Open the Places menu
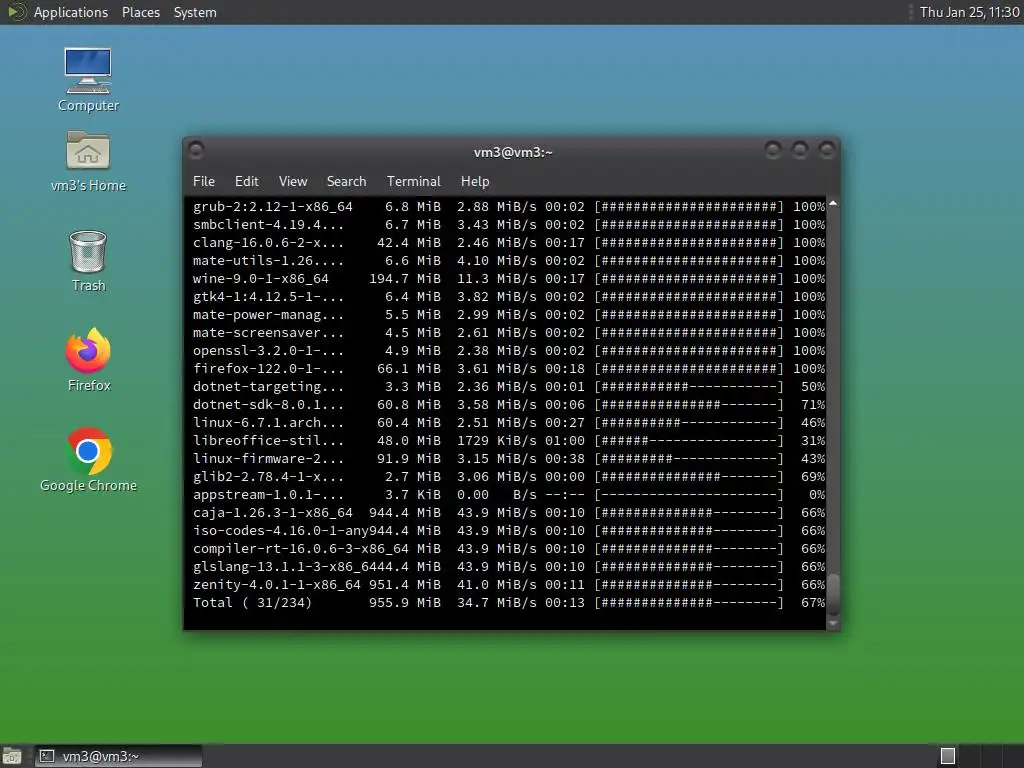Viewport: 1024px width, 768px height. pyautogui.click(x=140, y=12)
